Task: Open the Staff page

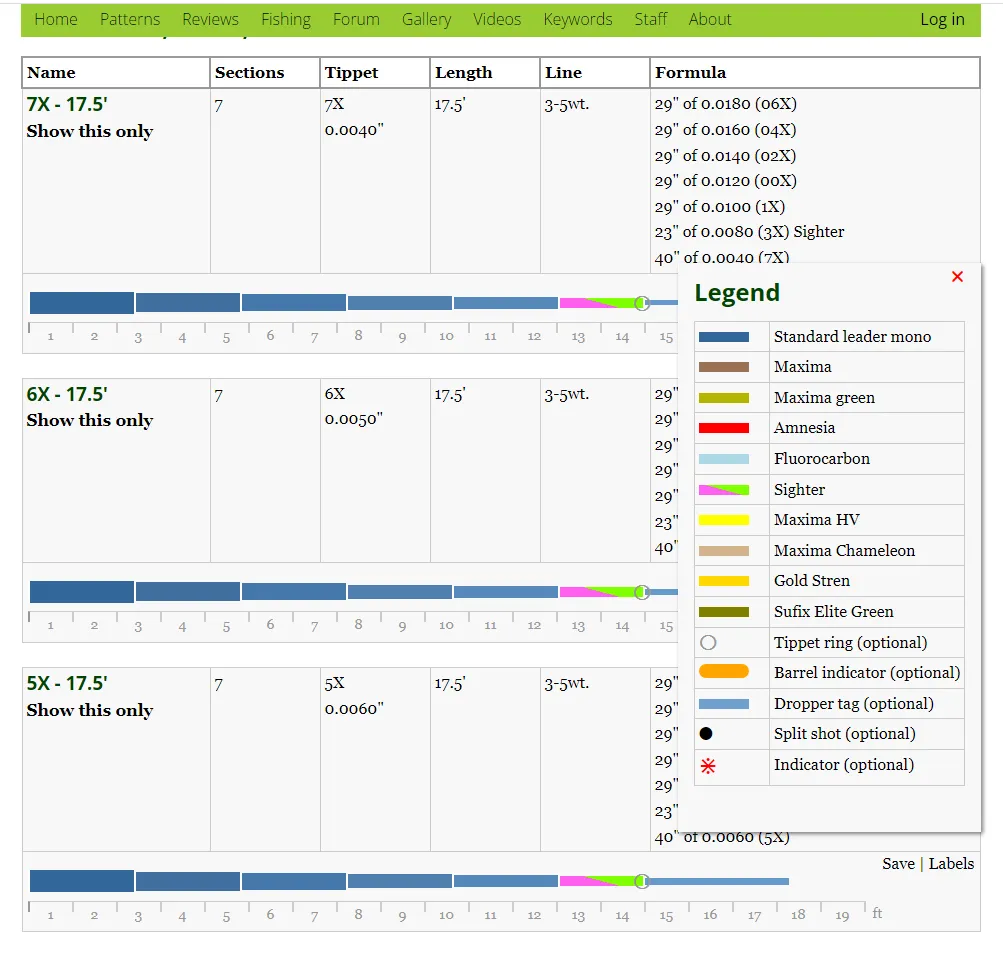Action: (x=651, y=19)
